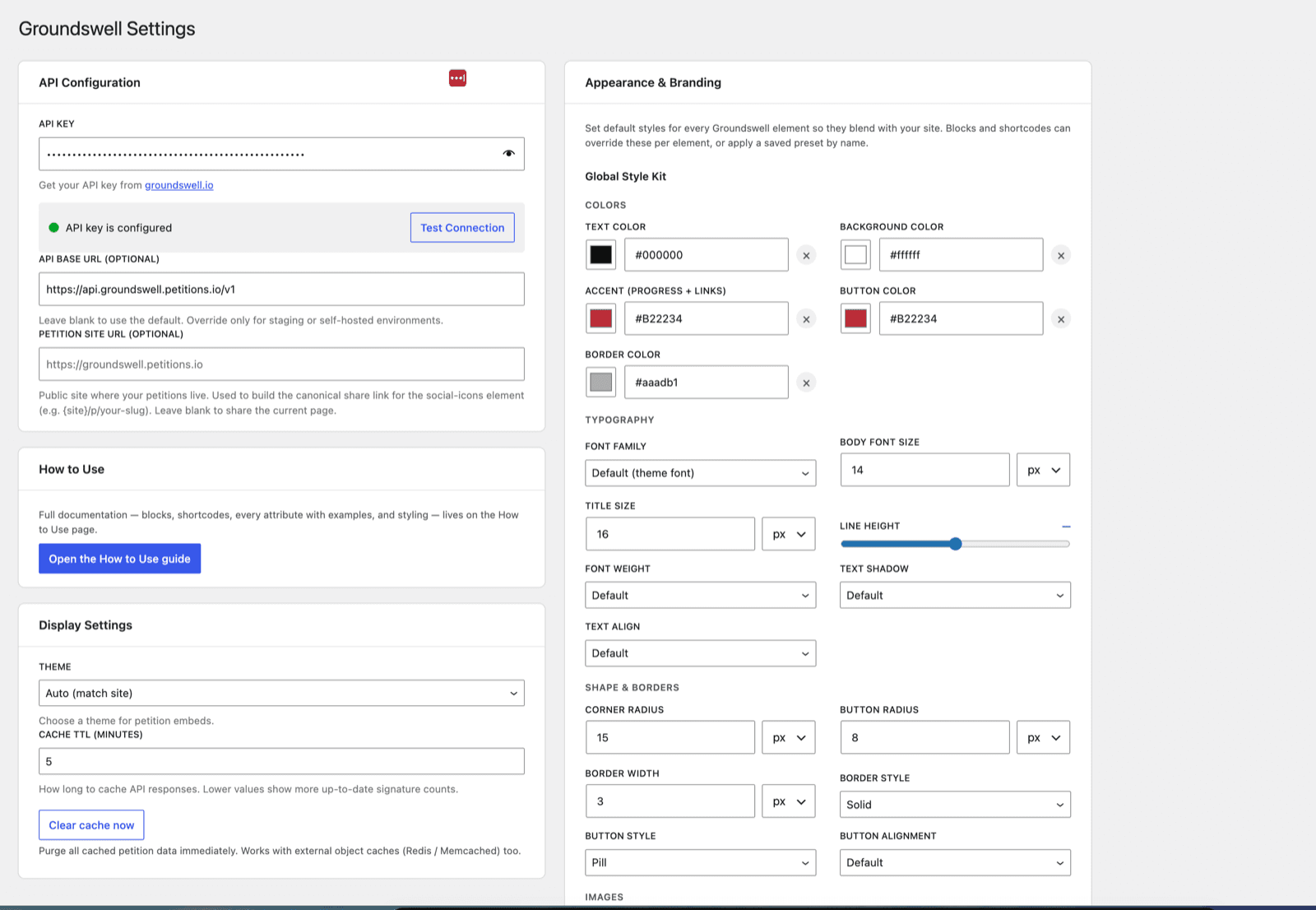
Task: Open the title size unit dropdown
Action: coord(789,534)
